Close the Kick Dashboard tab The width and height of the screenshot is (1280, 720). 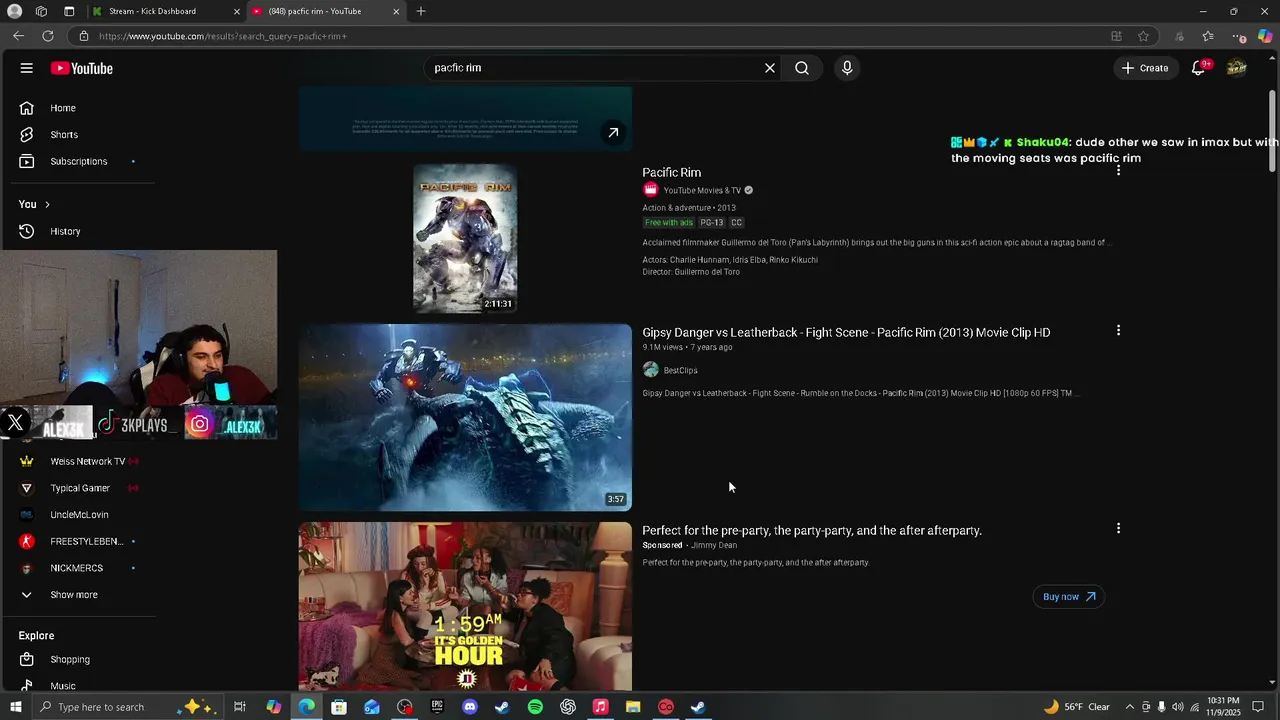click(237, 11)
